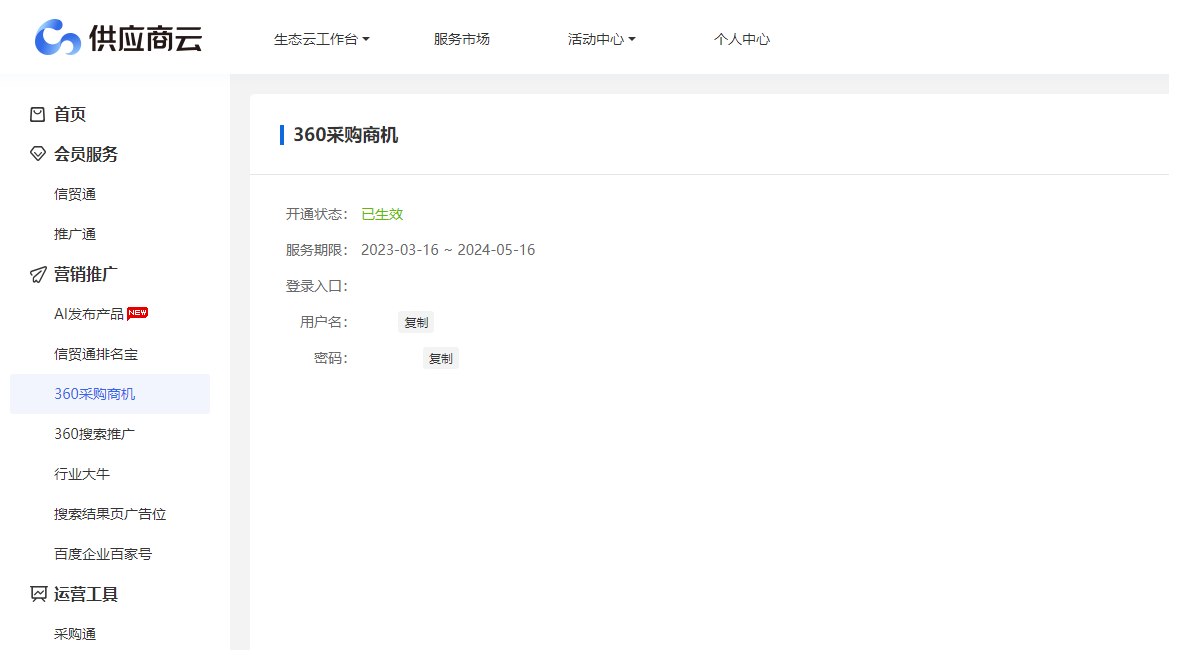1182x650 pixels.
Task: Click the 360采购商机 page title
Action: pyautogui.click(x=345, y=135)
